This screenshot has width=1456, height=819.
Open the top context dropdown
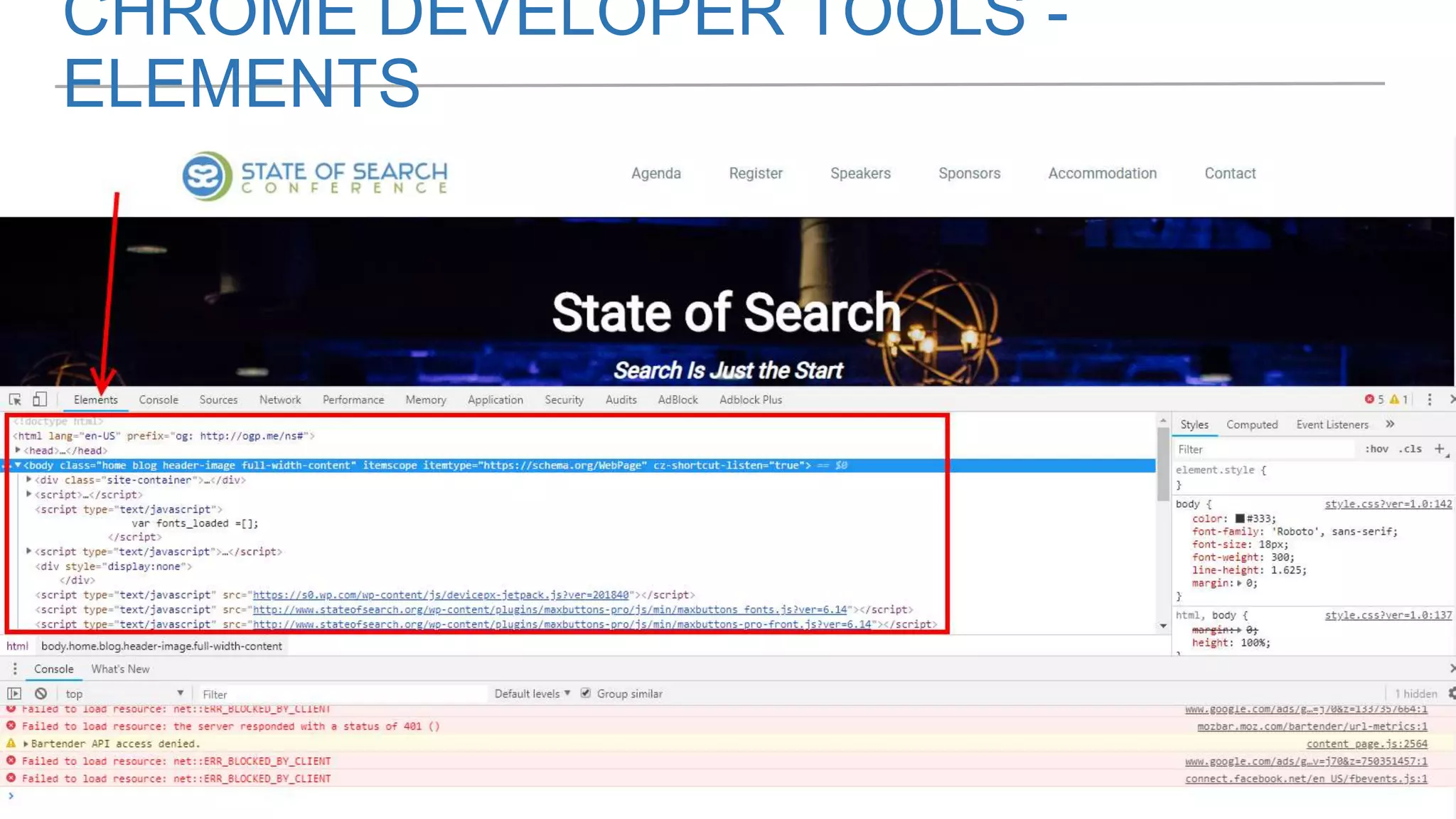click(124, 693)
